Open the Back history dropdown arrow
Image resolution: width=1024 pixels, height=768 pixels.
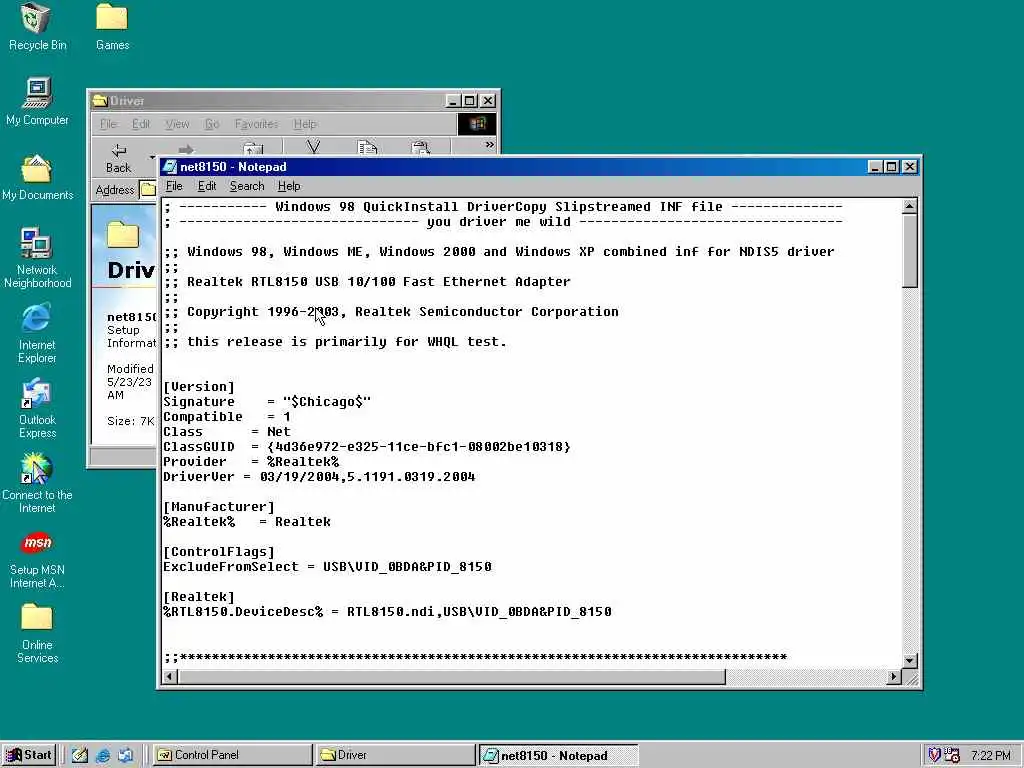click(x=152, y=157)
